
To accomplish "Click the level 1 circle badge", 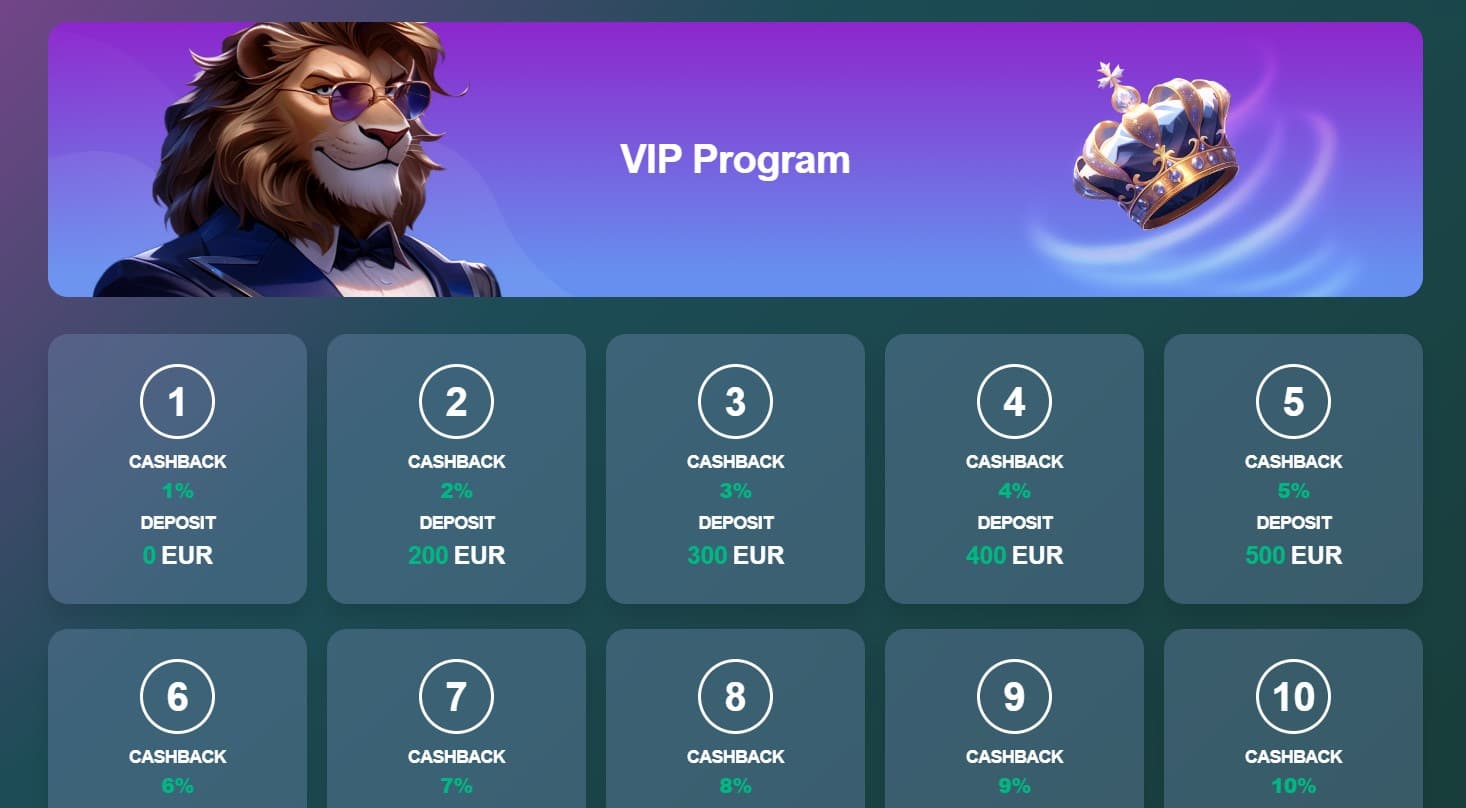I will (177, 402).
